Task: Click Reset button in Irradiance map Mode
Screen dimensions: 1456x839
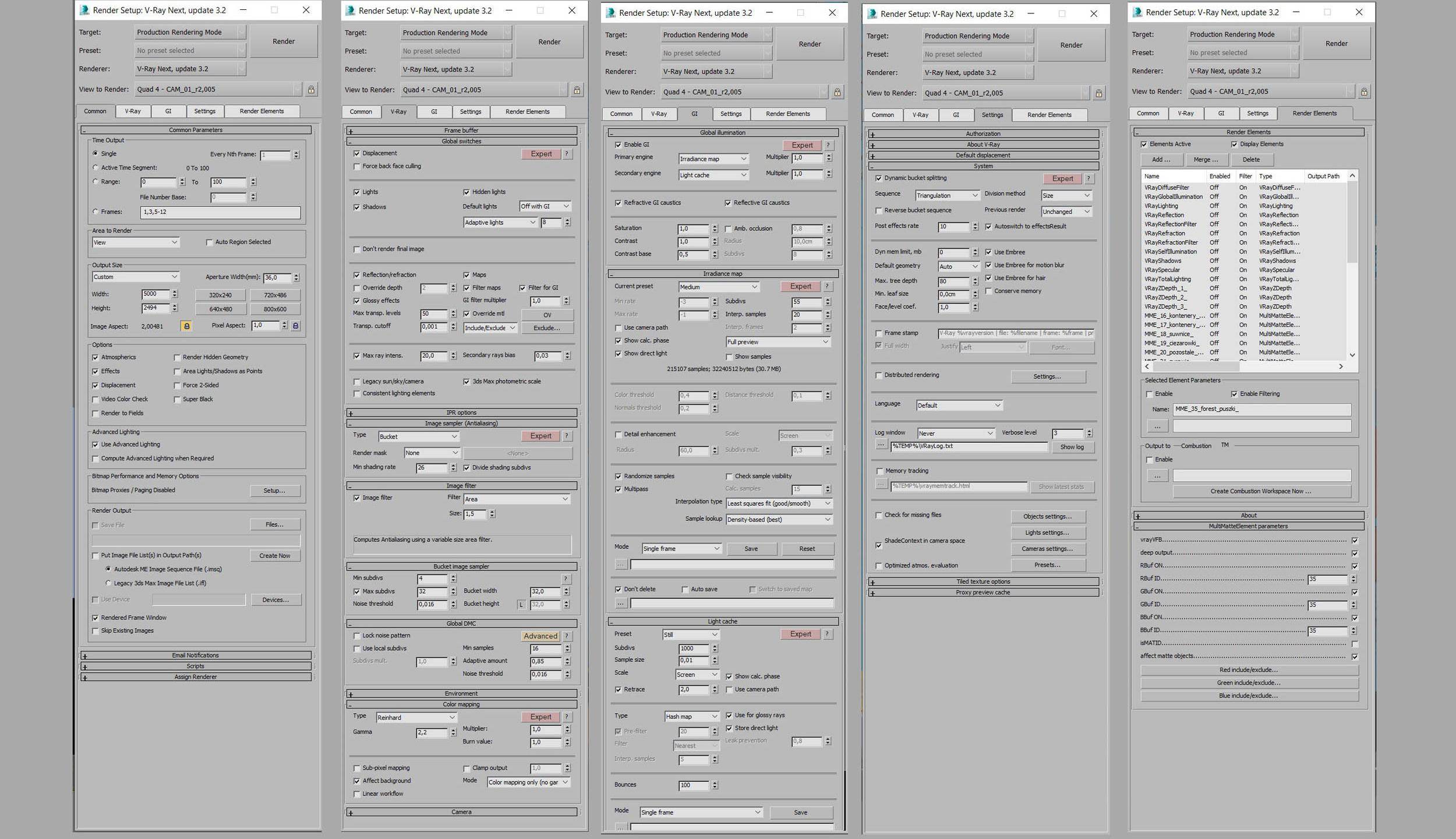Action: 807,549
